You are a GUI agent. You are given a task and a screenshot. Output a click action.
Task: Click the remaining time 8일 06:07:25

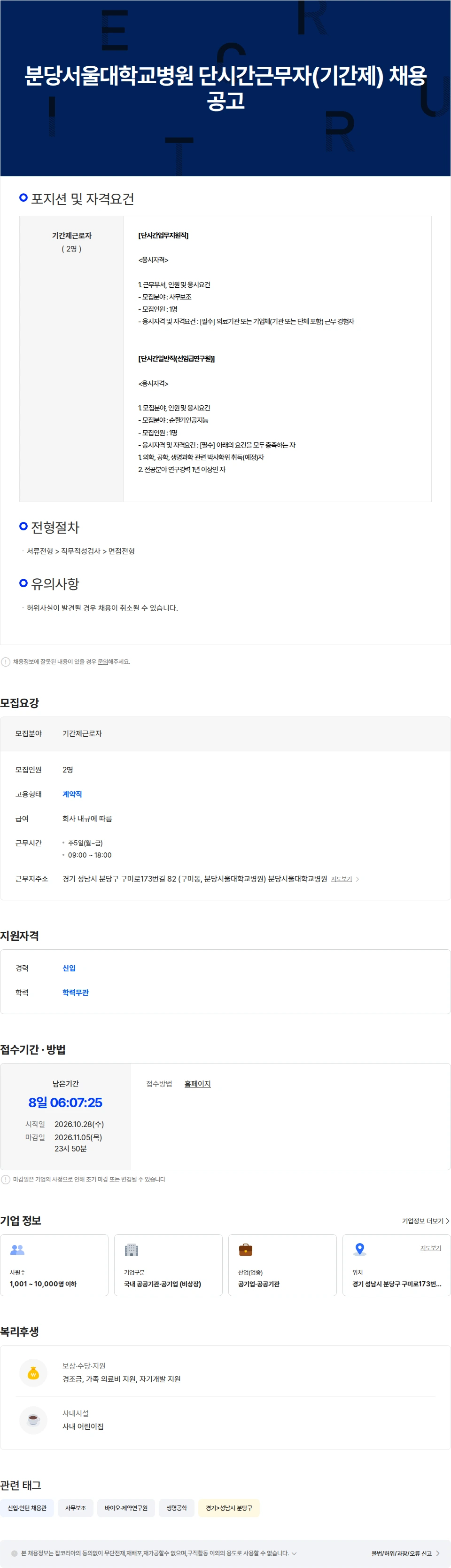point(66,1103)
